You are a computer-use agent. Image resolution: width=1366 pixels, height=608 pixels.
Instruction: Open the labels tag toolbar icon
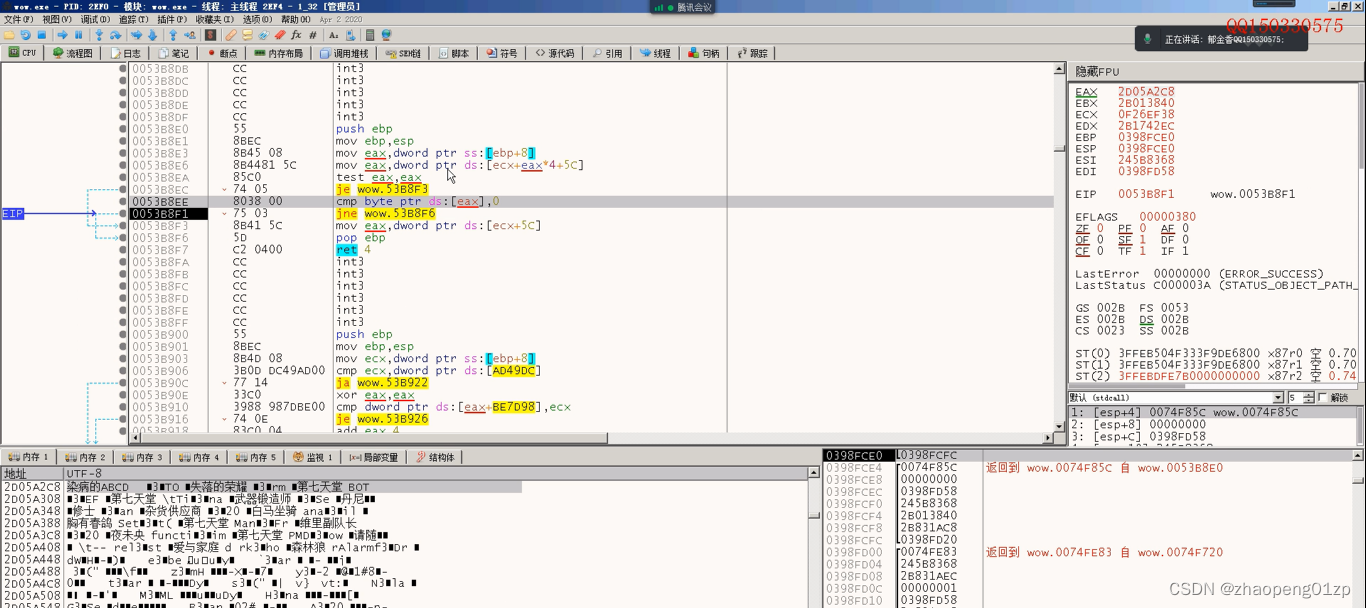click(264, 34)
